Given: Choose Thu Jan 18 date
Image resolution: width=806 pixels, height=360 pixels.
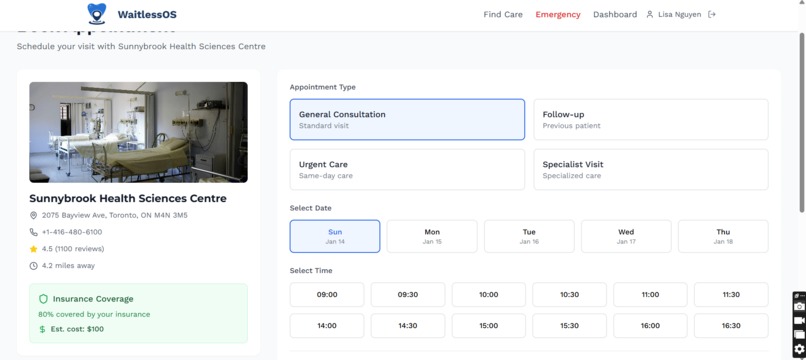Looking at the screenshot, I should pos(723,236).
